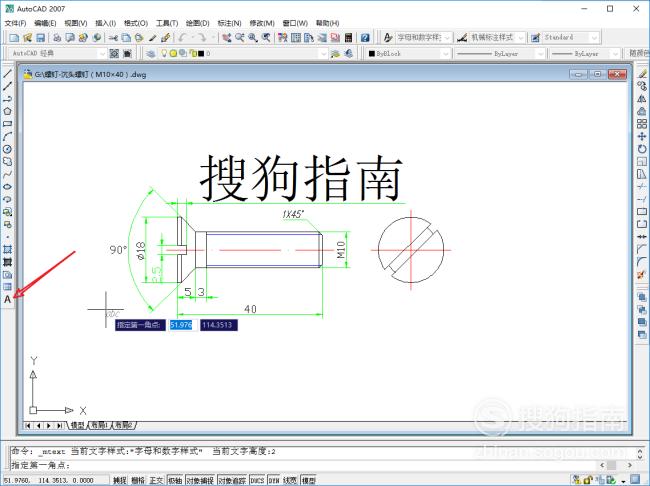Select the Rotate tool in modify toolbar
Viewport: 650px width, 486px height.
click(x=642, y=149)
